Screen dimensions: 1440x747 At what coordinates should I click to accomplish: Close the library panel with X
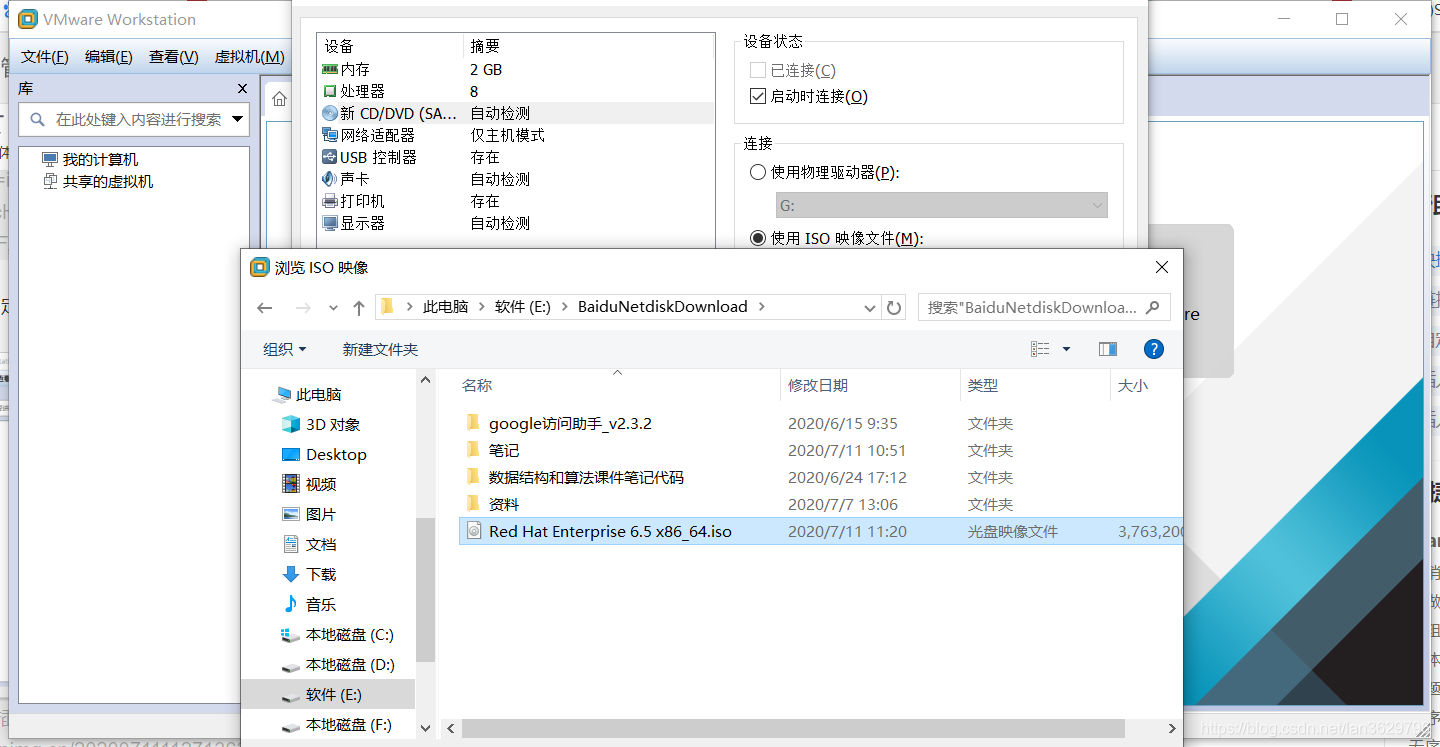click(x=242, y=89)
